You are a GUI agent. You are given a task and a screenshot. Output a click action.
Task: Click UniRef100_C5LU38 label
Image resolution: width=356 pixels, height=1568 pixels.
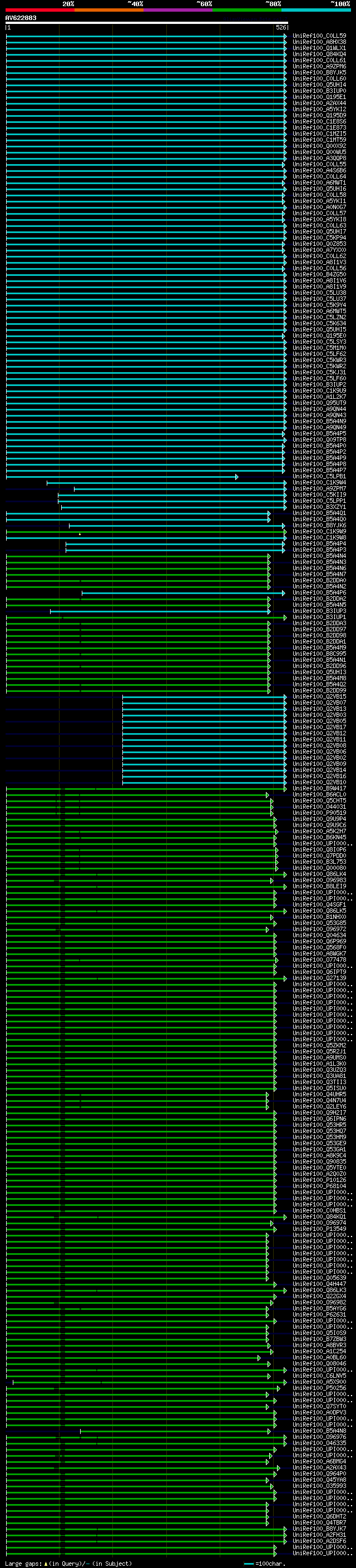pyautogui.click(x=319, y=293)
